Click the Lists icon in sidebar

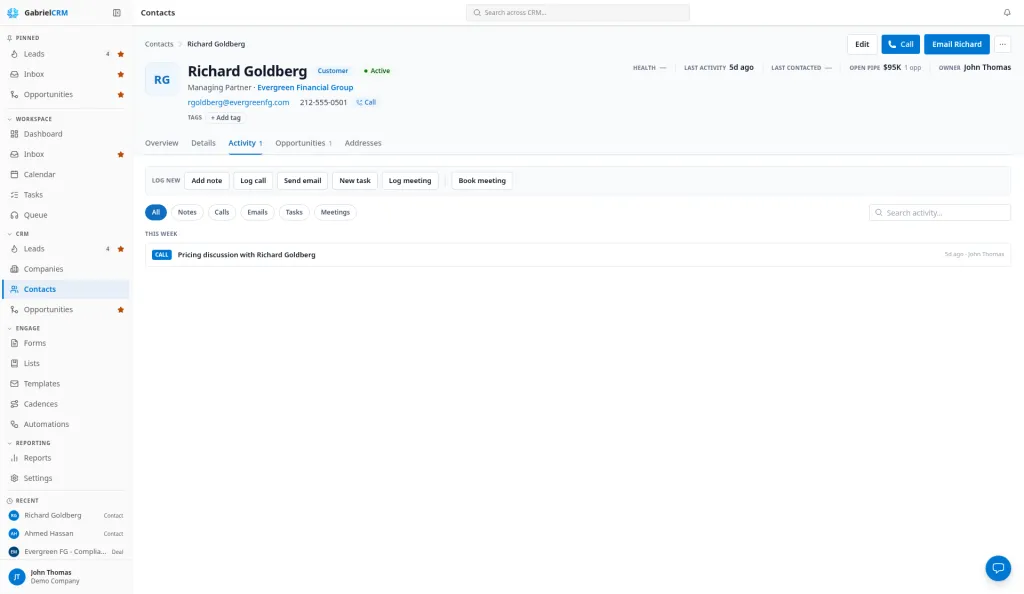[x=14, y=363]
